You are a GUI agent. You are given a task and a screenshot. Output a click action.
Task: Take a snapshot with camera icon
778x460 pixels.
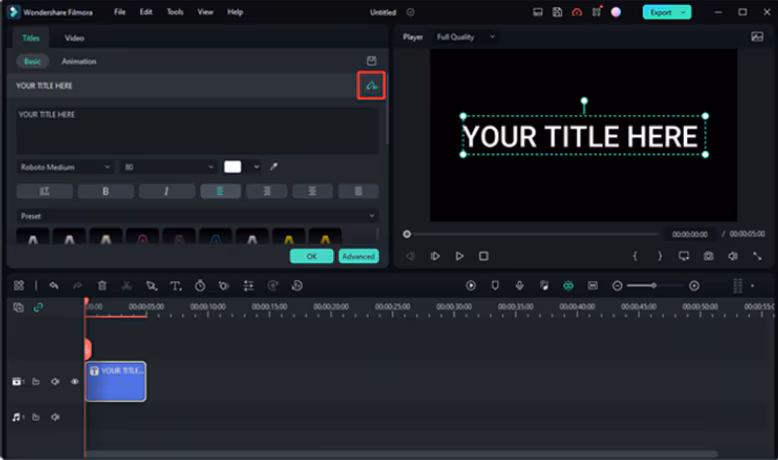coord(709,256)
